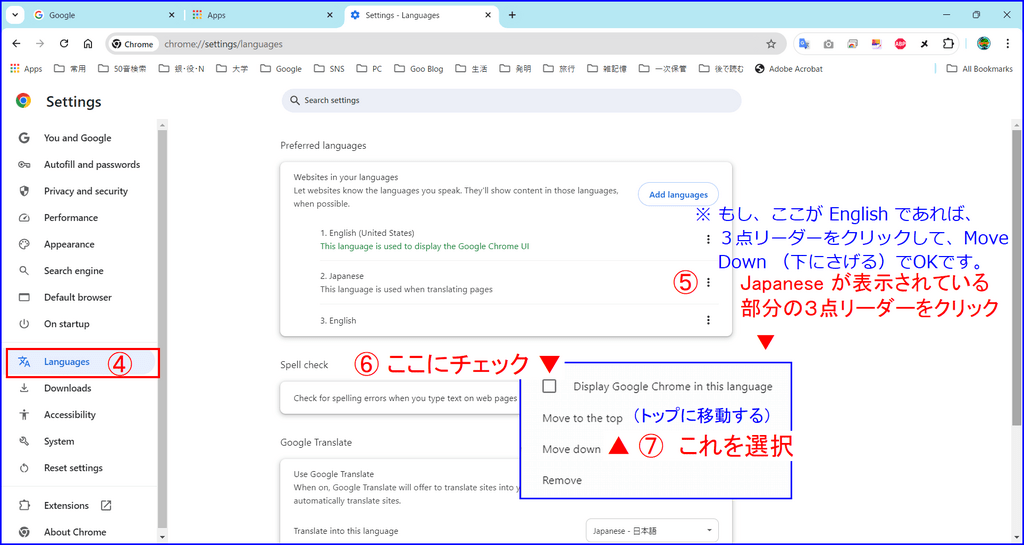Viewport: 1024px width, 545px height.
Task: Open the Chrome profile avatar
Action: point(984,44)
